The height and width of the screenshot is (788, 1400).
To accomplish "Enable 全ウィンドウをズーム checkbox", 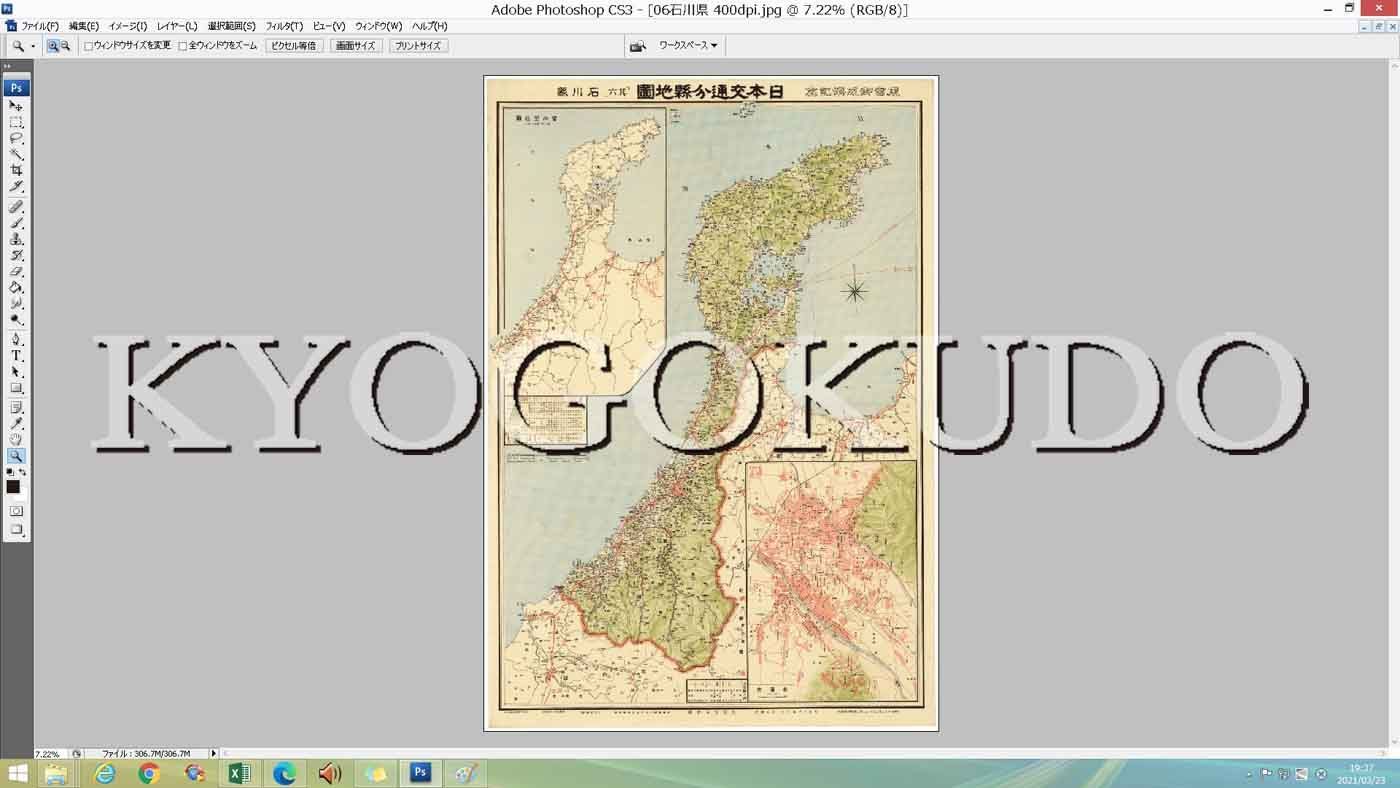I will [182, 46].
